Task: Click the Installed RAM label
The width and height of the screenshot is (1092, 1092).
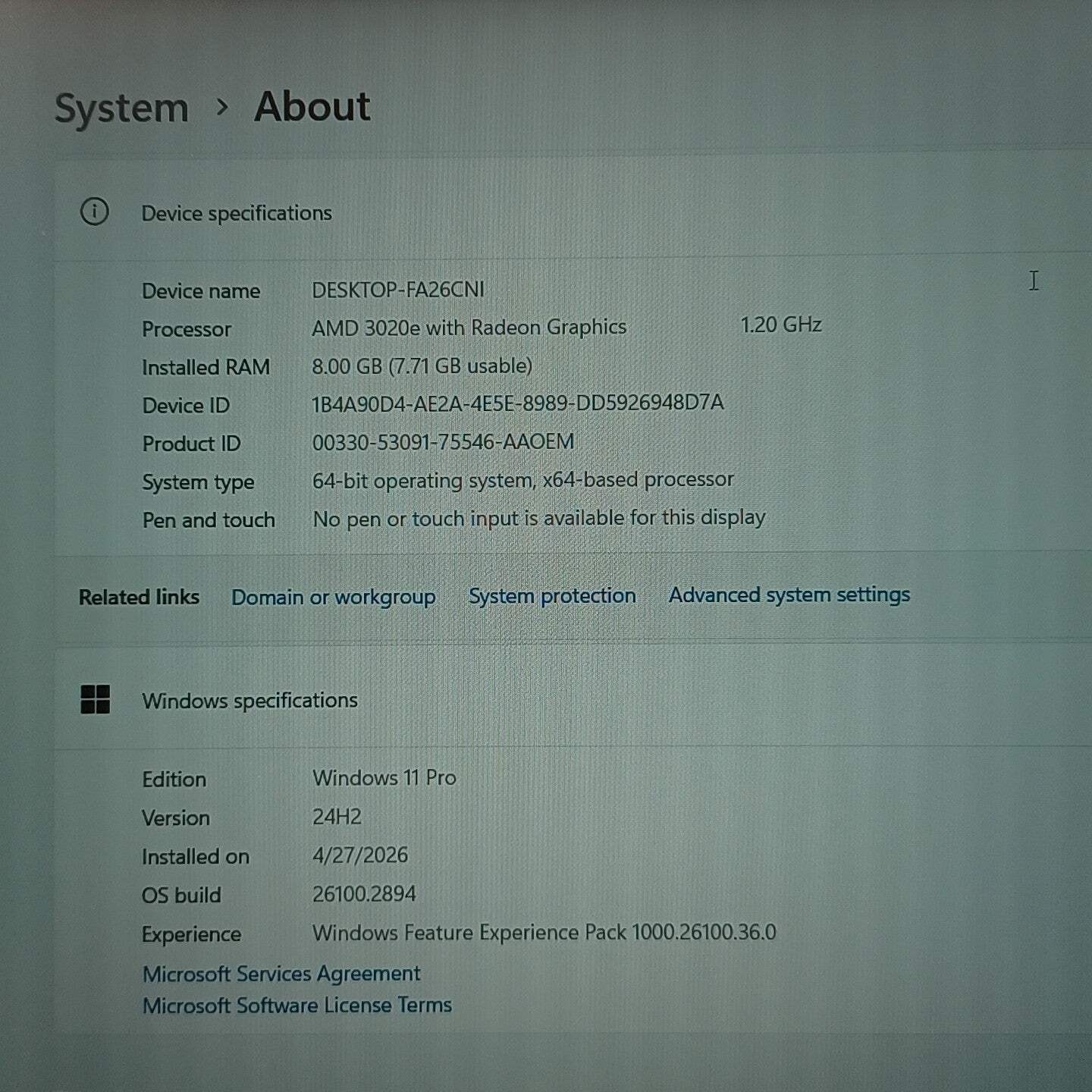Action: 206,368
